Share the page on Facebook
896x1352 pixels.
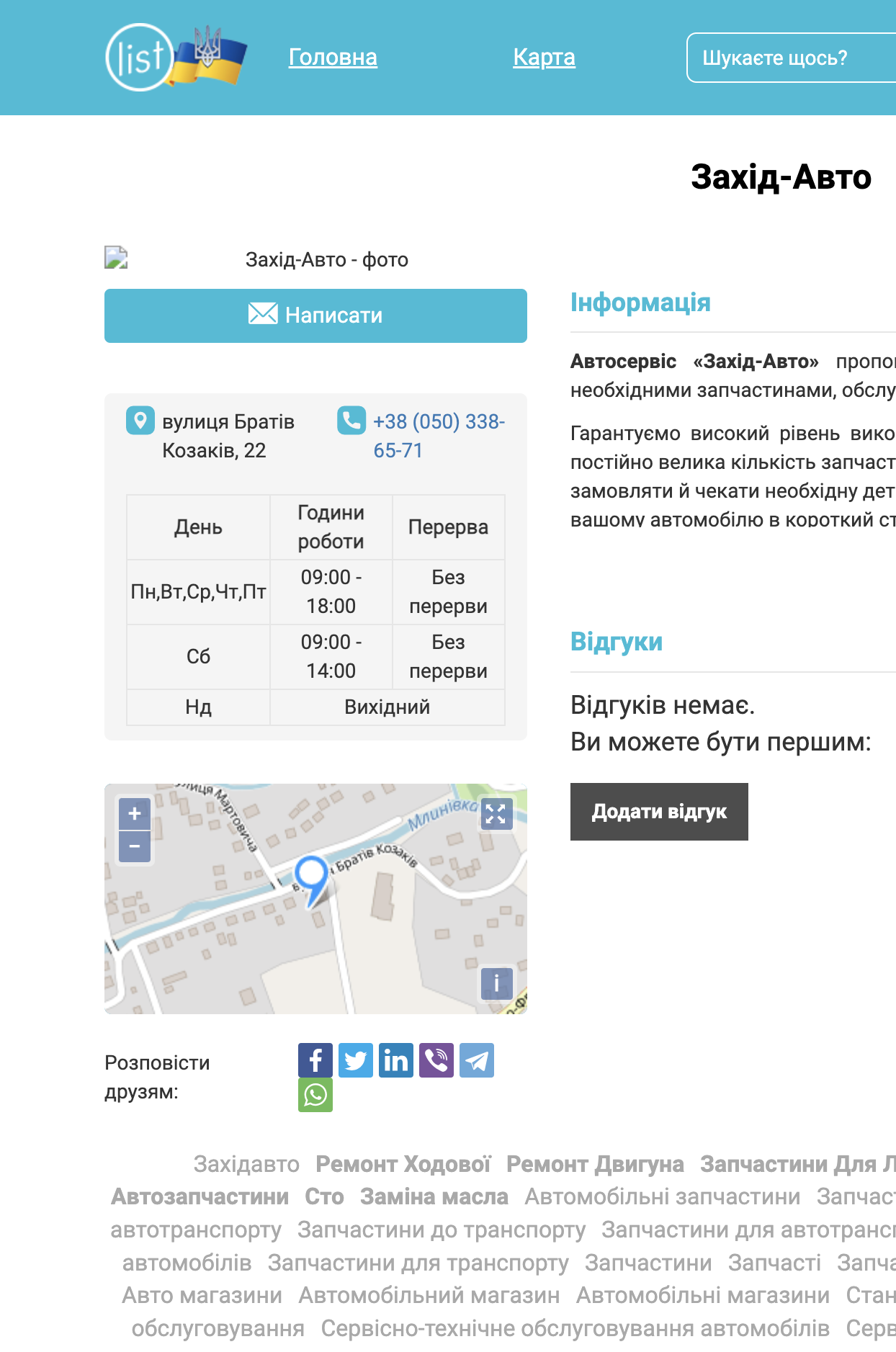click(x=315, y=1060)
